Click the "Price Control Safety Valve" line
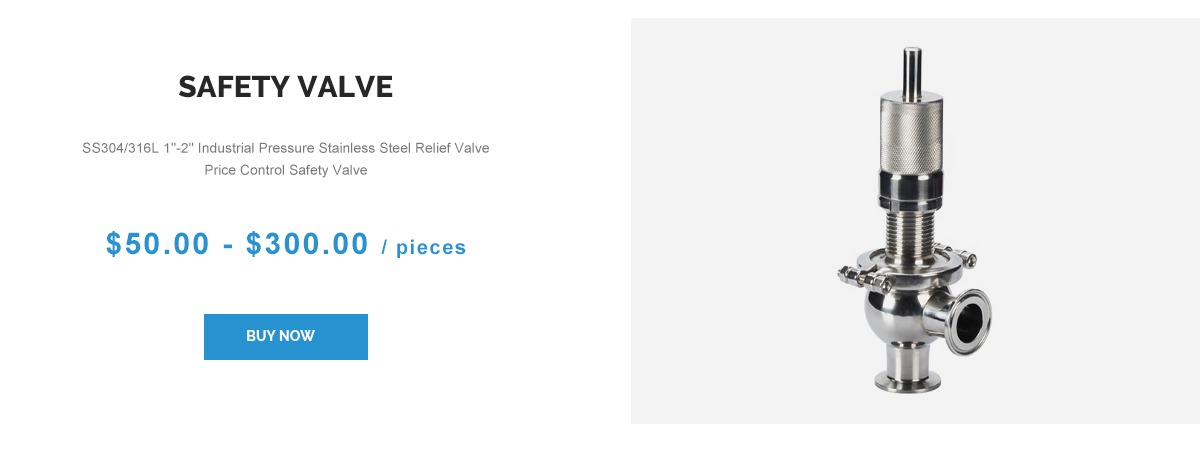 click(x=286, y=170)
